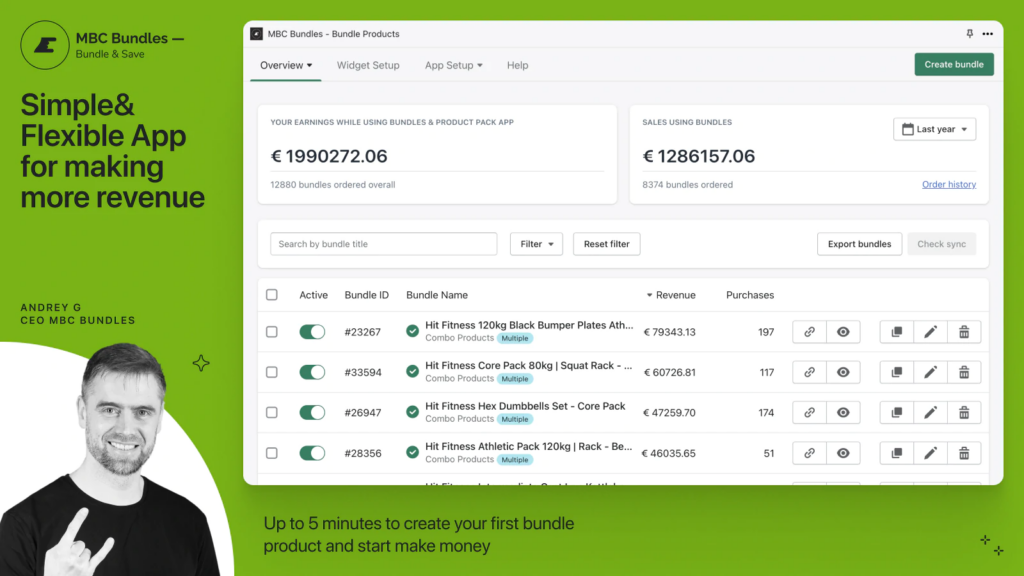
Task: Edit bundle #23267 with pencil icon
Action: pos(931,332)
